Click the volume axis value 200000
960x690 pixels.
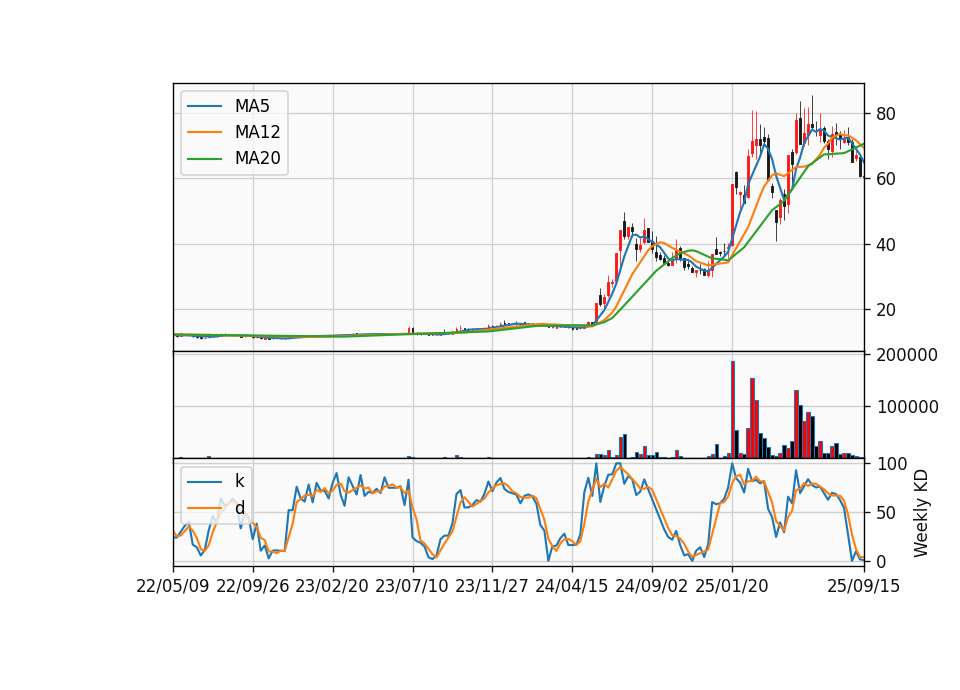click(907, 355)
